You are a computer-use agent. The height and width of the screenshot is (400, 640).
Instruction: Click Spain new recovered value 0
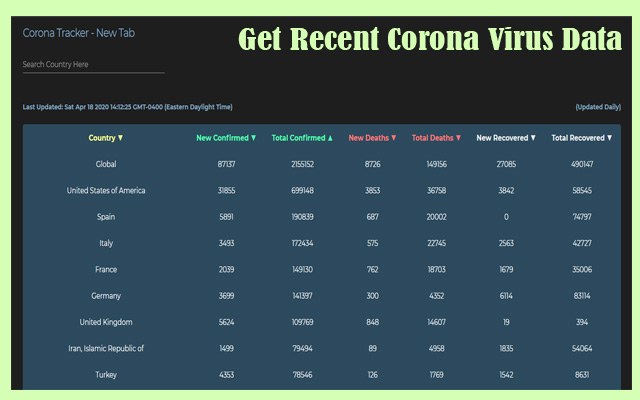tap(506, 217)
